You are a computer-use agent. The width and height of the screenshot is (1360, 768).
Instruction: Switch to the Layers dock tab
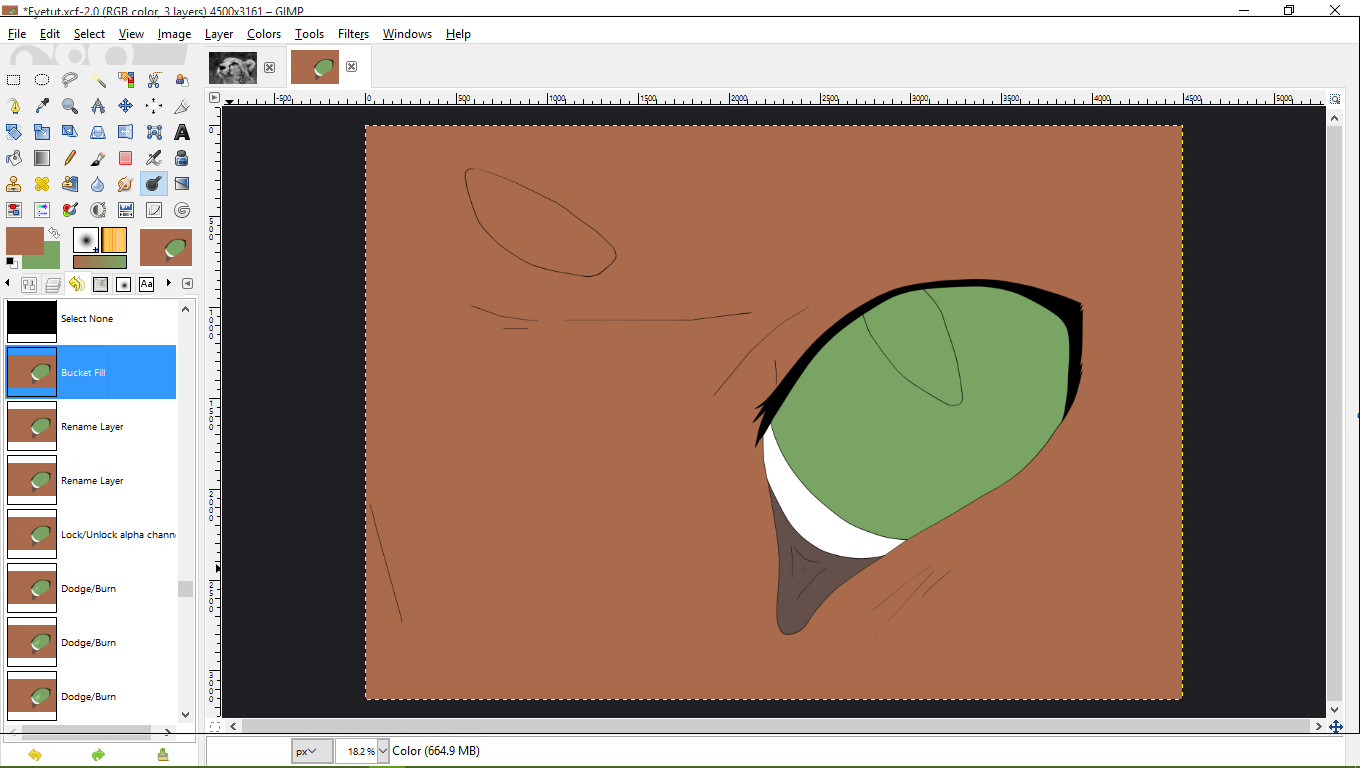coord(53,285)
